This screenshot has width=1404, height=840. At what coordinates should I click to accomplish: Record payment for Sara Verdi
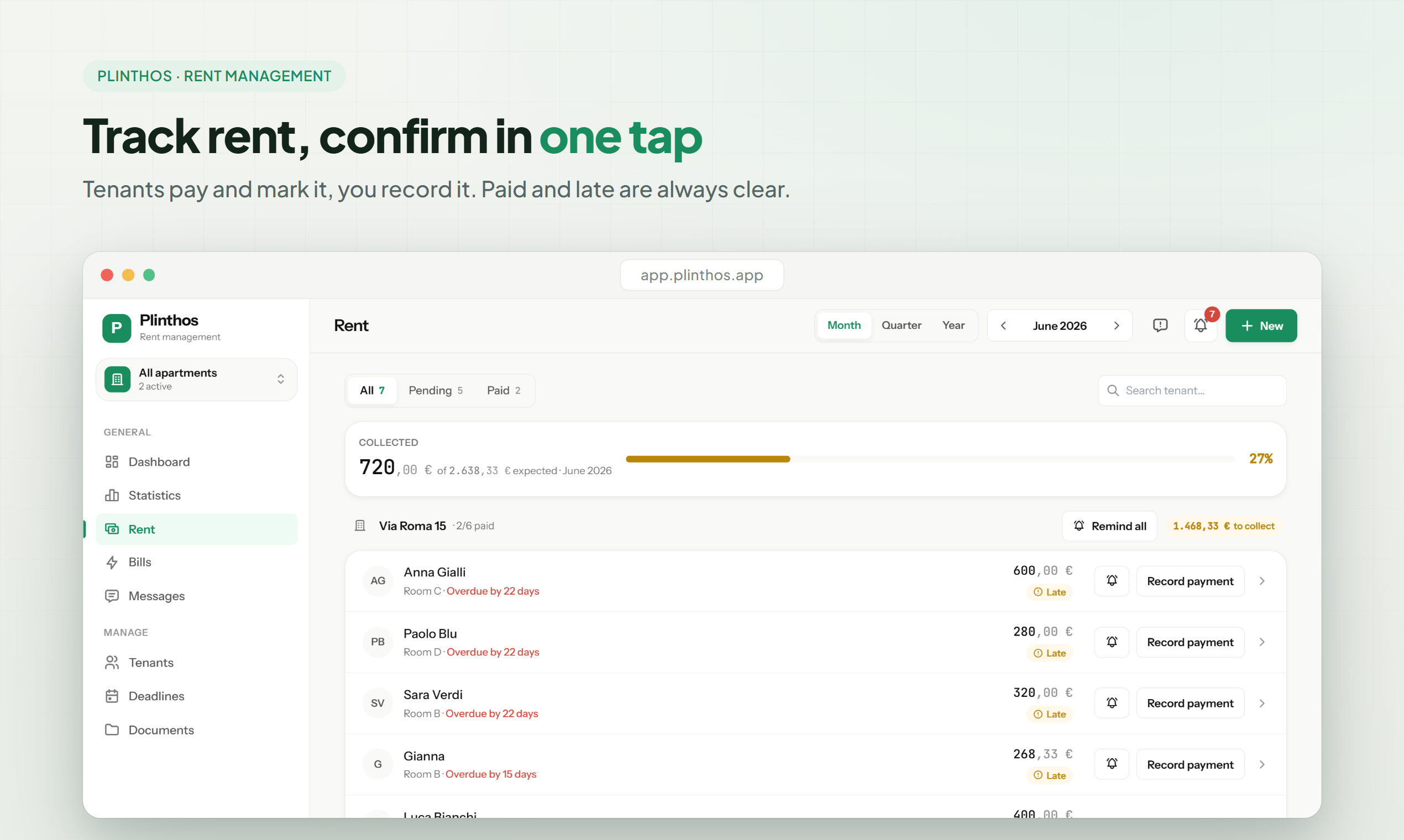coord(1190,703)
